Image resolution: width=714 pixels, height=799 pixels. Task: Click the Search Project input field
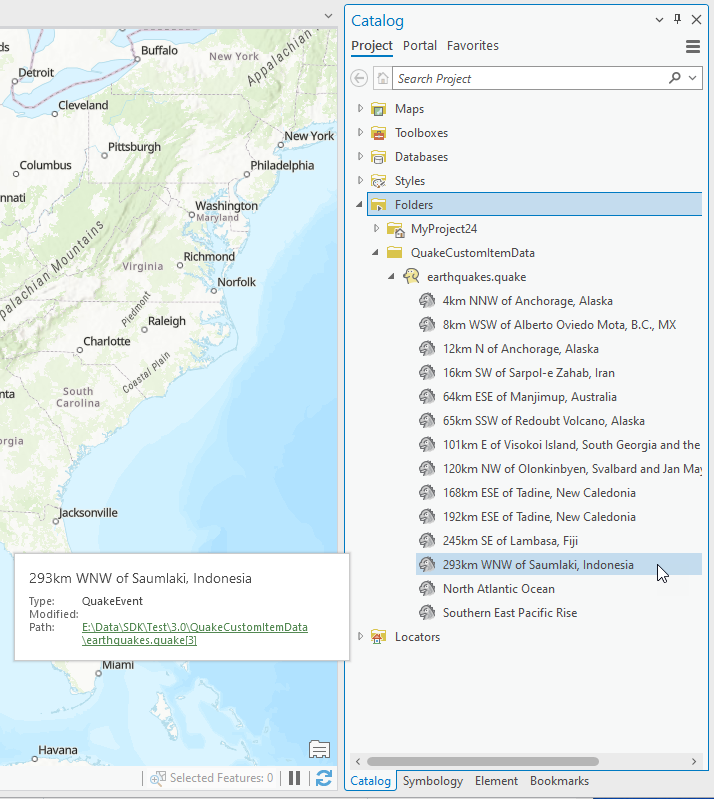click(x=528, y=78)
